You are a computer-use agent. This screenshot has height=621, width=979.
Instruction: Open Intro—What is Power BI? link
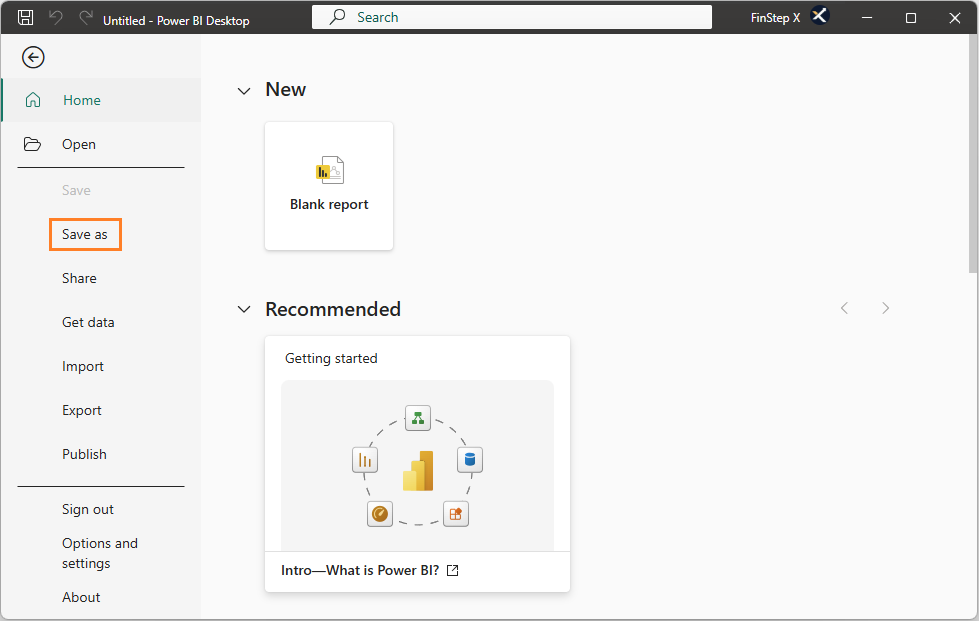coord(360,570)
